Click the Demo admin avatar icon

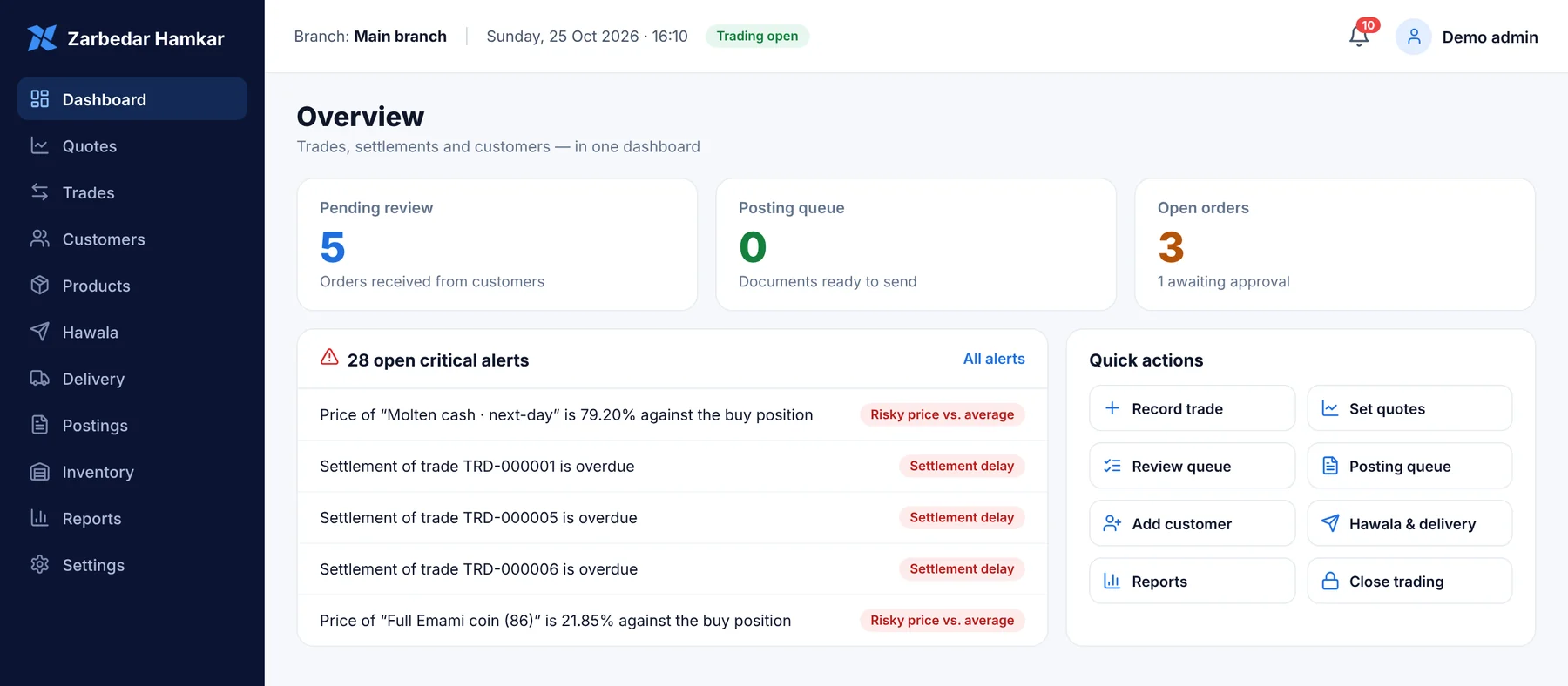tap(1414, 37)
